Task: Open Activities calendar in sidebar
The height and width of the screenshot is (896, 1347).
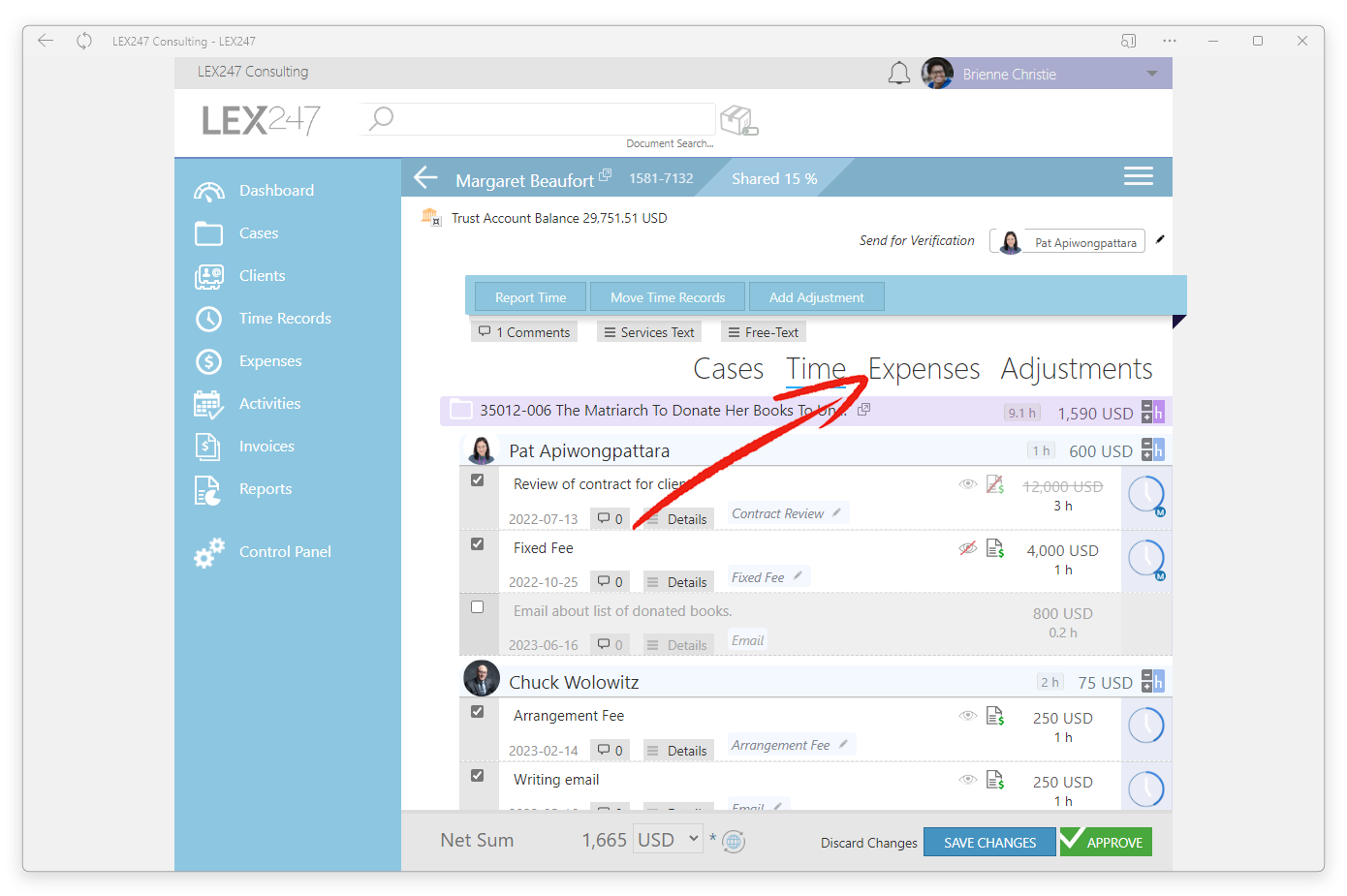Action: pyautogui.click(x=208, y=404)
